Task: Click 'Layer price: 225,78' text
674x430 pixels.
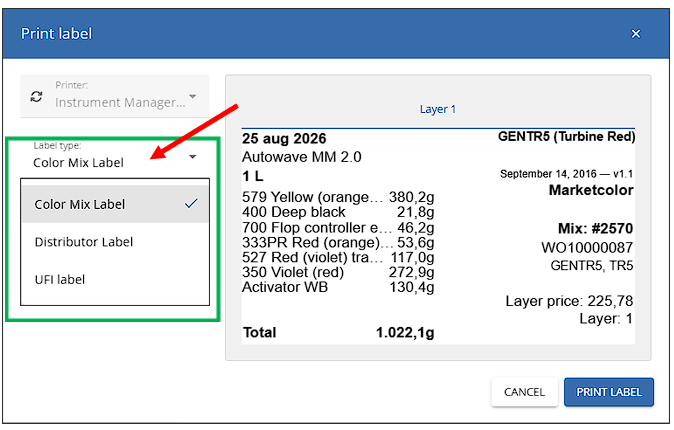Action: 569,301
